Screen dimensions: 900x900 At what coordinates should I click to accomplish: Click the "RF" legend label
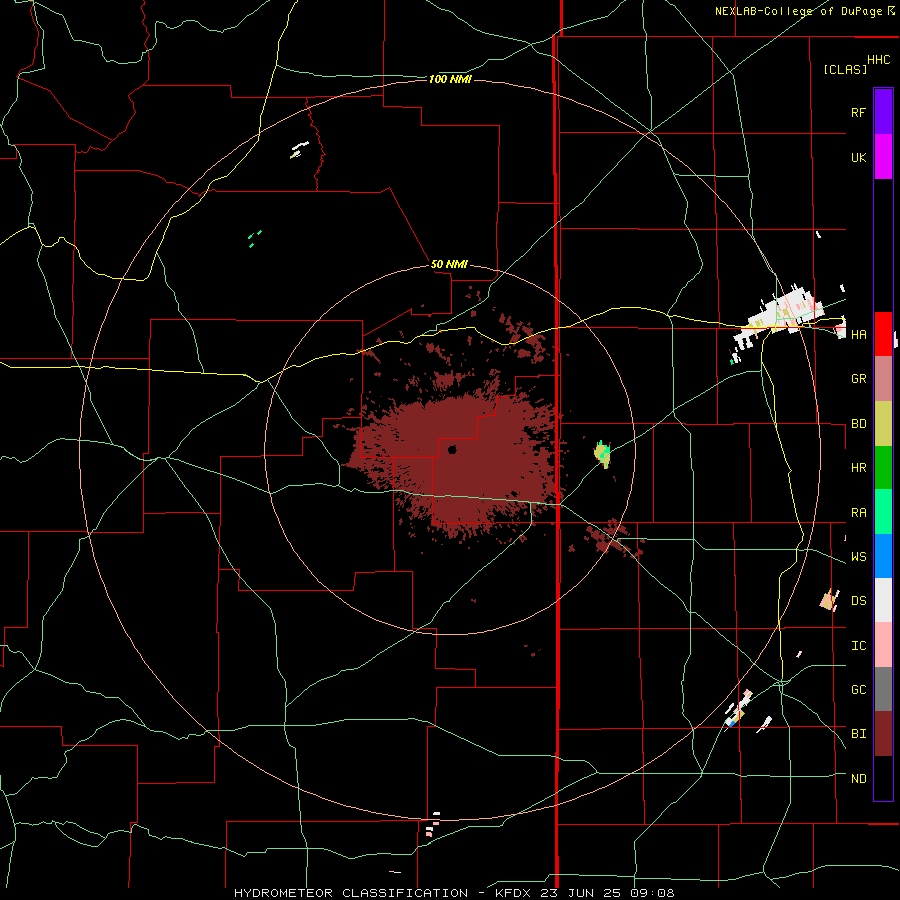(x=858, y=112)
